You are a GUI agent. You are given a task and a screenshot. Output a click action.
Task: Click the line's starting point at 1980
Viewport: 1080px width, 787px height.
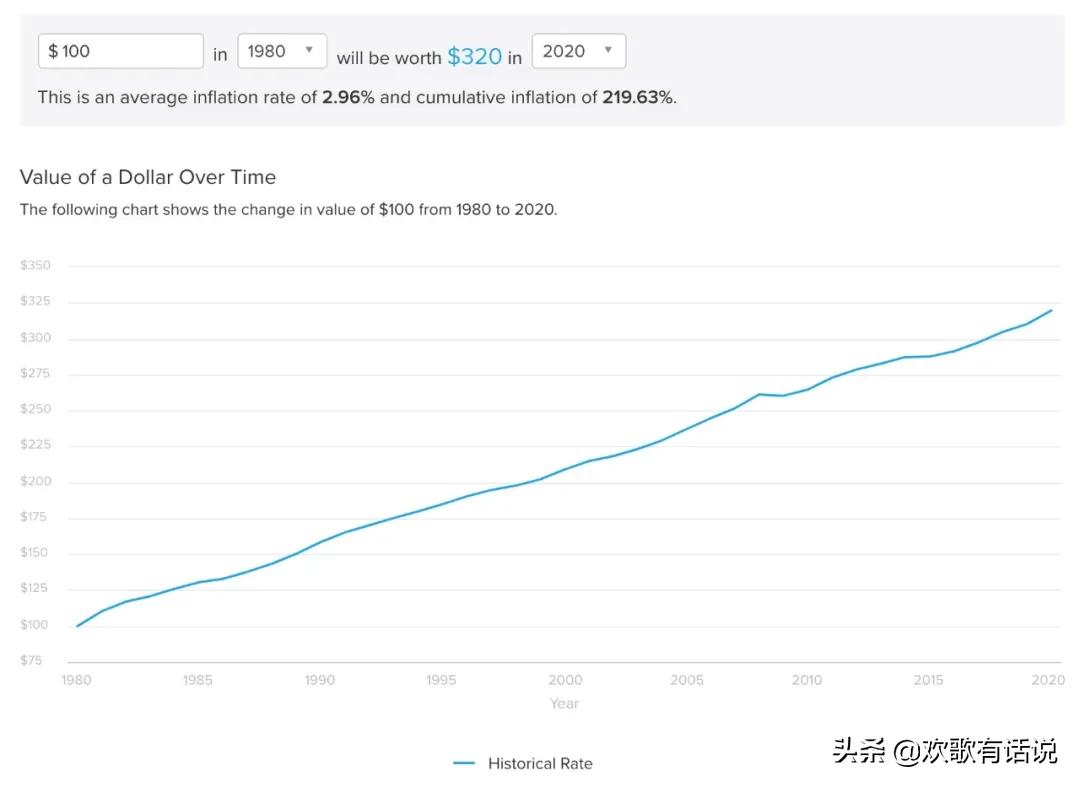[77, 626]
